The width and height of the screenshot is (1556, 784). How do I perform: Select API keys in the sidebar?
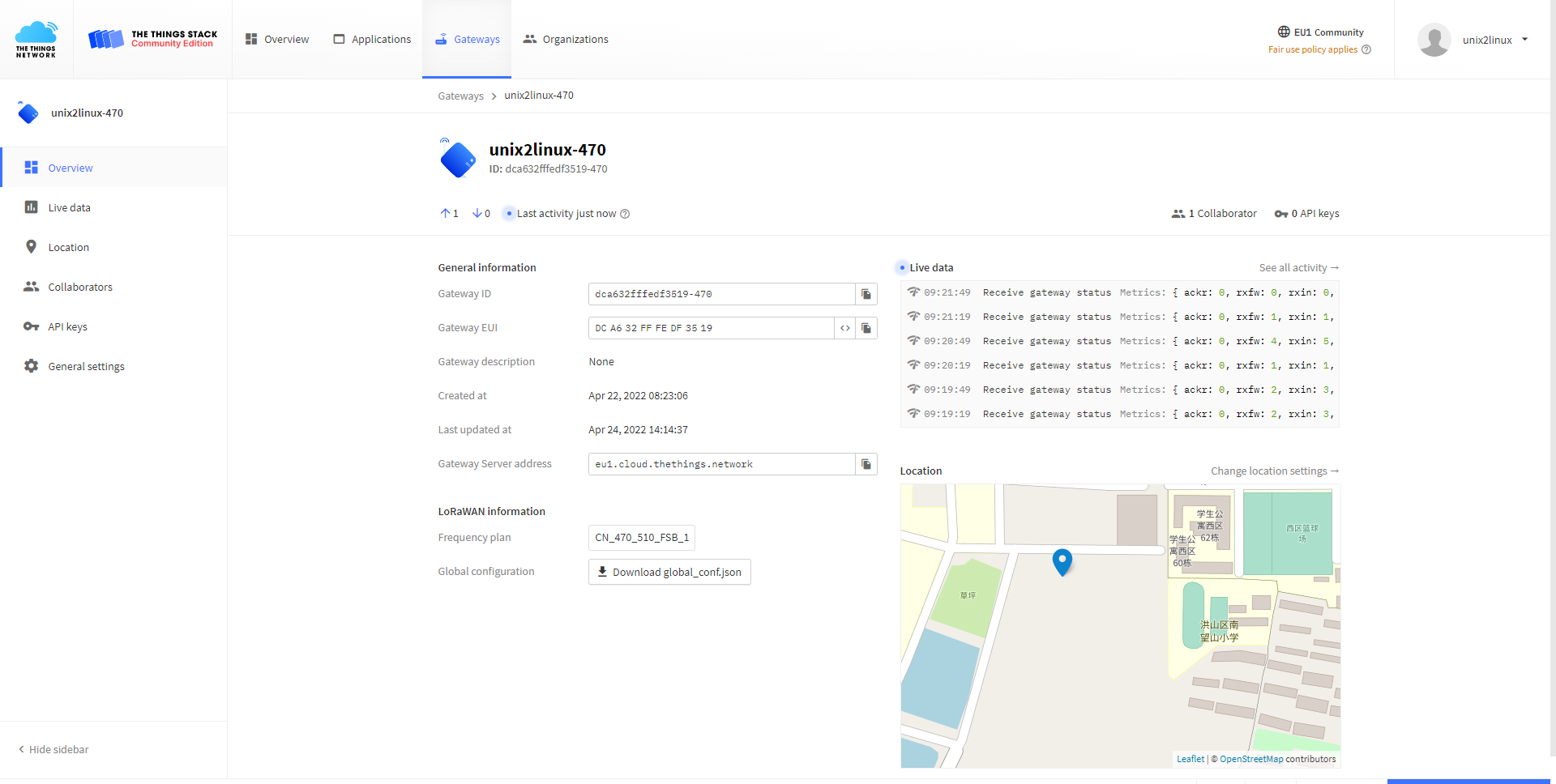(113, 326)
